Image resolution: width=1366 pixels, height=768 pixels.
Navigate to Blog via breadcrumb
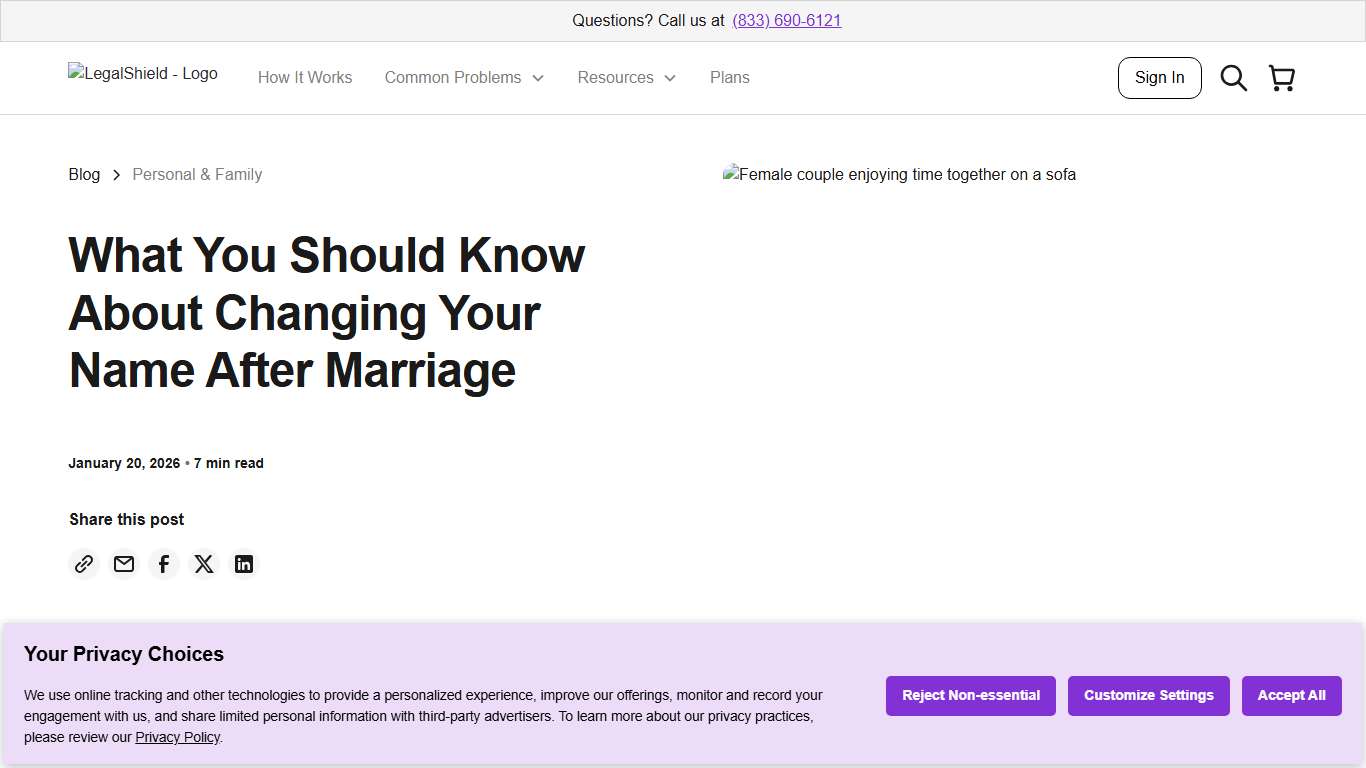pos(84,174)
